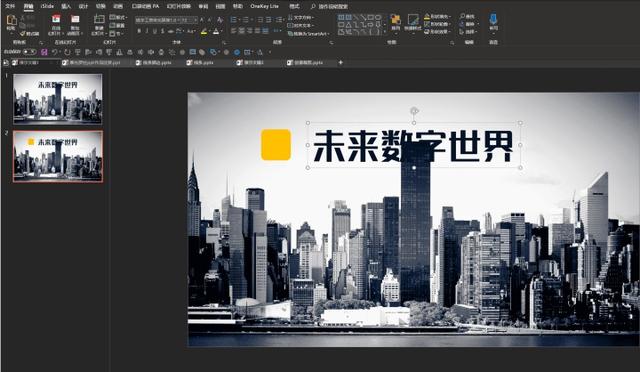Image resolution: width=640 pixels, height=372 pixels.
Task: Align text left in Paragraph group
Action: (233, 31)
